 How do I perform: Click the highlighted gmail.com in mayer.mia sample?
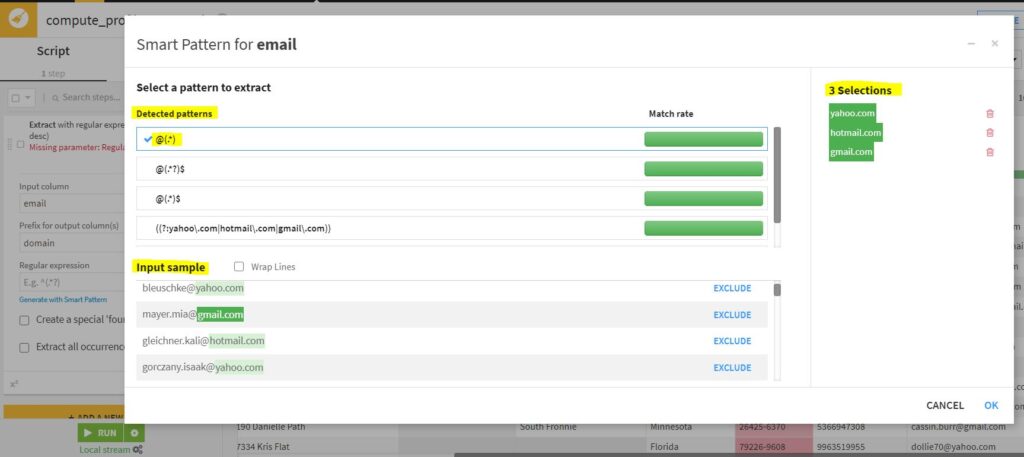tap(221, 315)
